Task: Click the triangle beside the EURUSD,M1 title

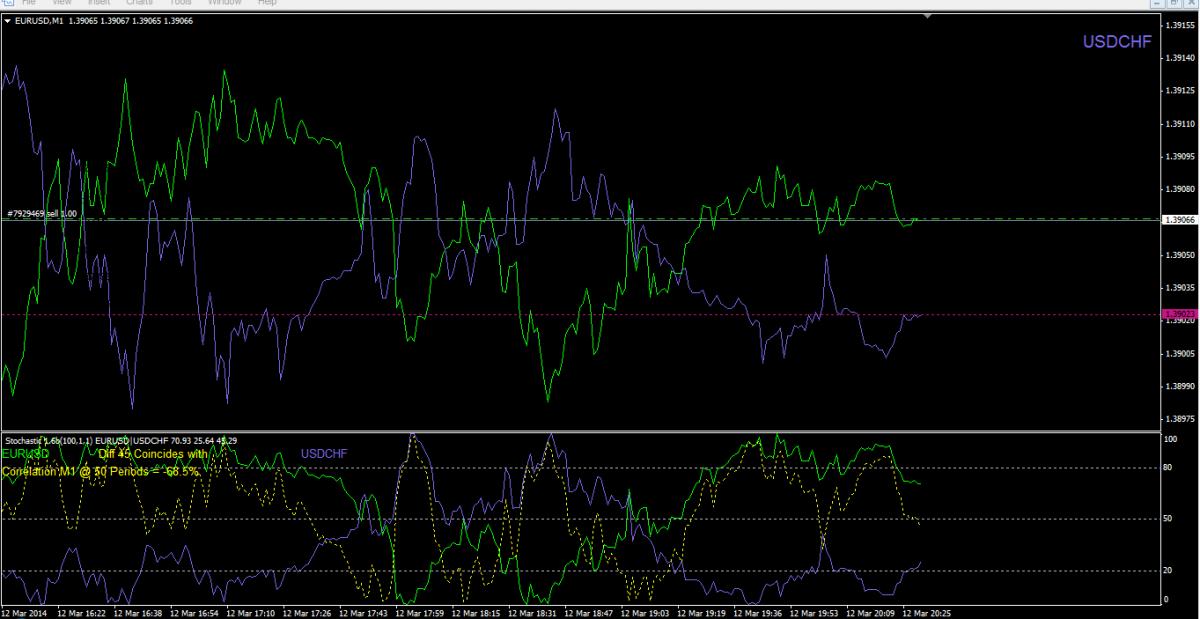Action: tap(8, 19)
